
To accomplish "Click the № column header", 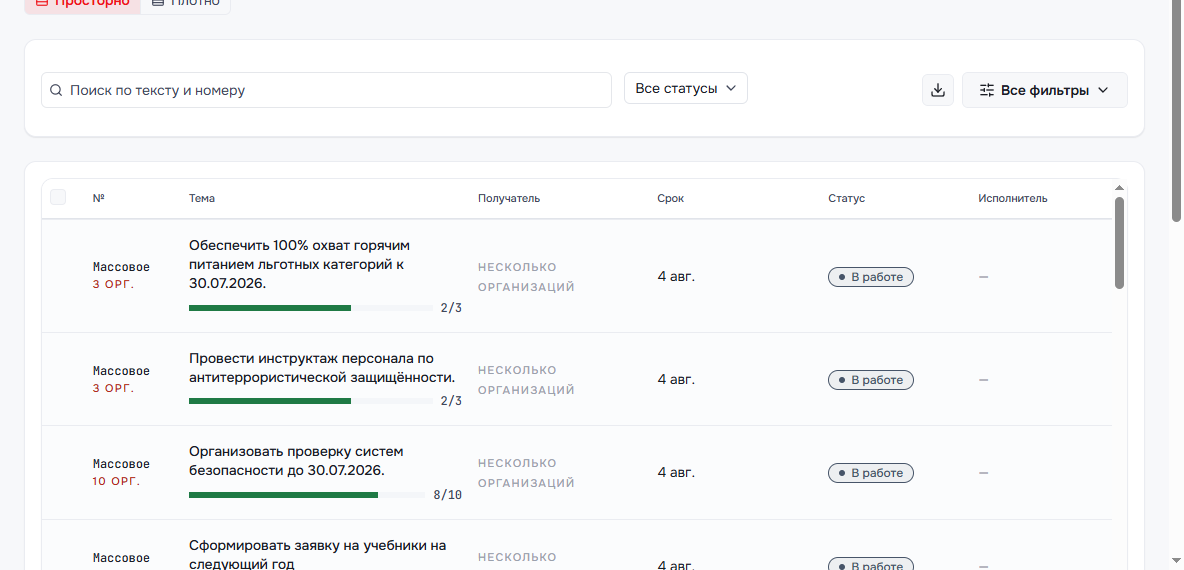I will coord(98,199).
